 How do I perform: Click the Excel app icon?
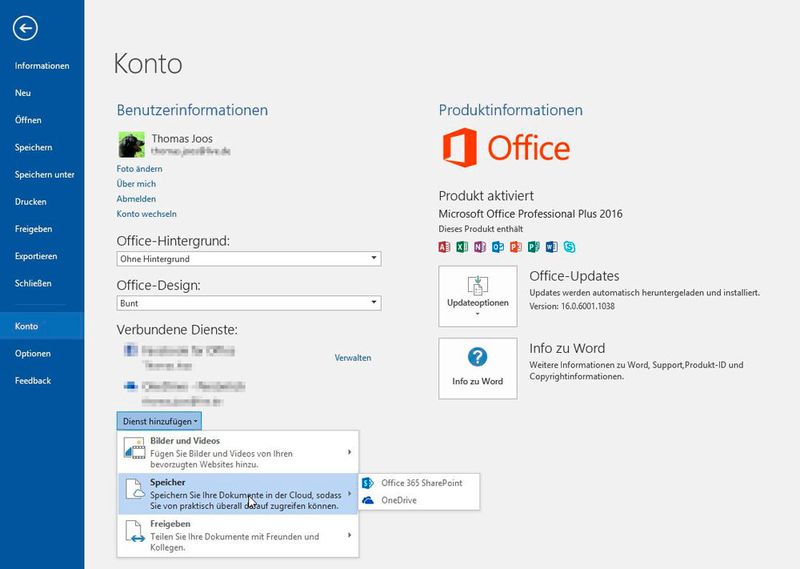462,247
